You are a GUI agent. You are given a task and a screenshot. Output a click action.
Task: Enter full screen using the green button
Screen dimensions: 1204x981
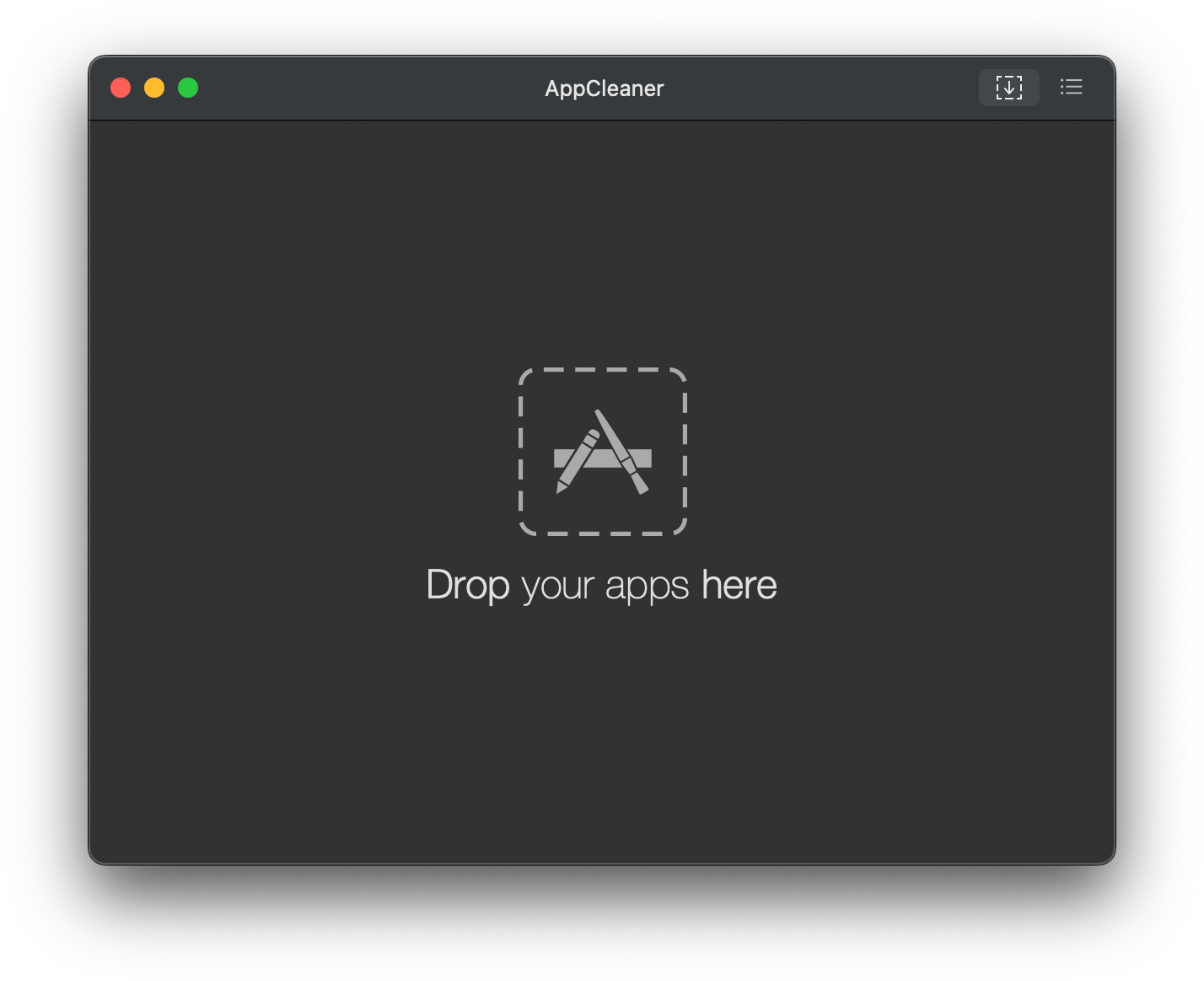[188, 88]
